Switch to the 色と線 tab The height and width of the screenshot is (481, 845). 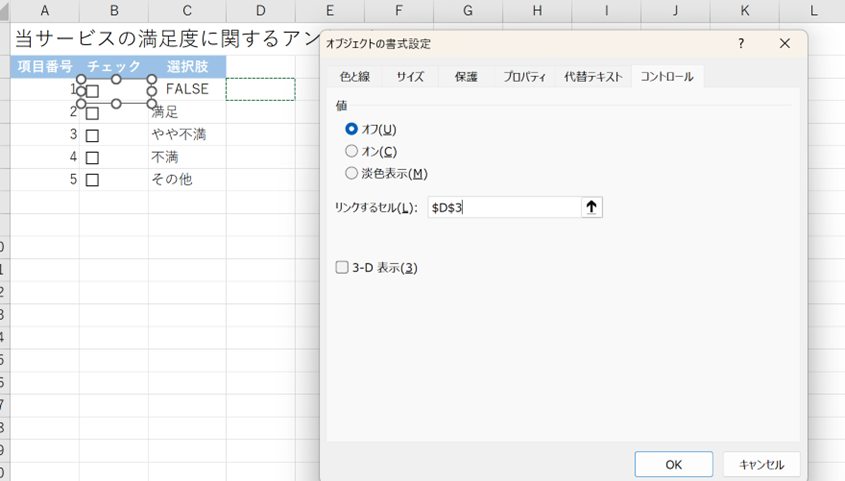pos(354,77)
